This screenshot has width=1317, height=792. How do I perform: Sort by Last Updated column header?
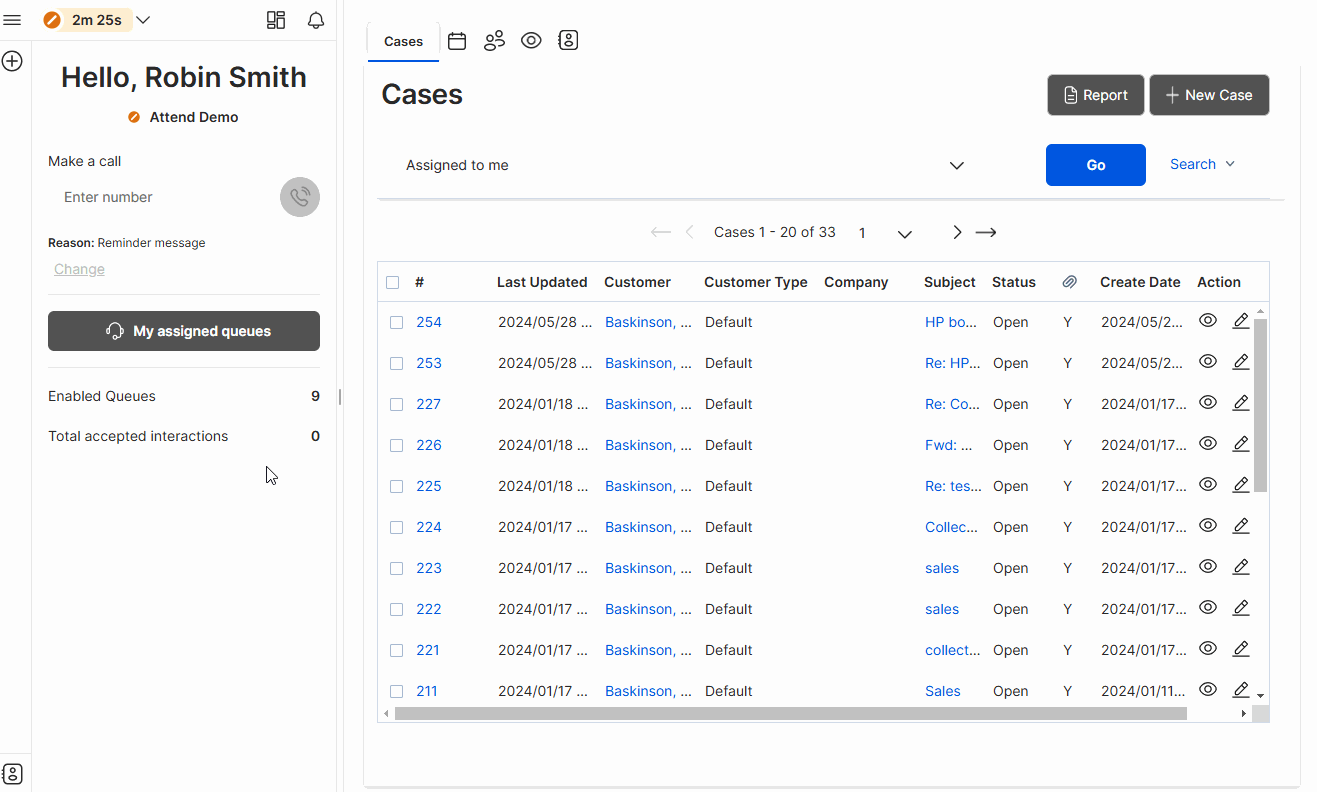coord(542,282)
